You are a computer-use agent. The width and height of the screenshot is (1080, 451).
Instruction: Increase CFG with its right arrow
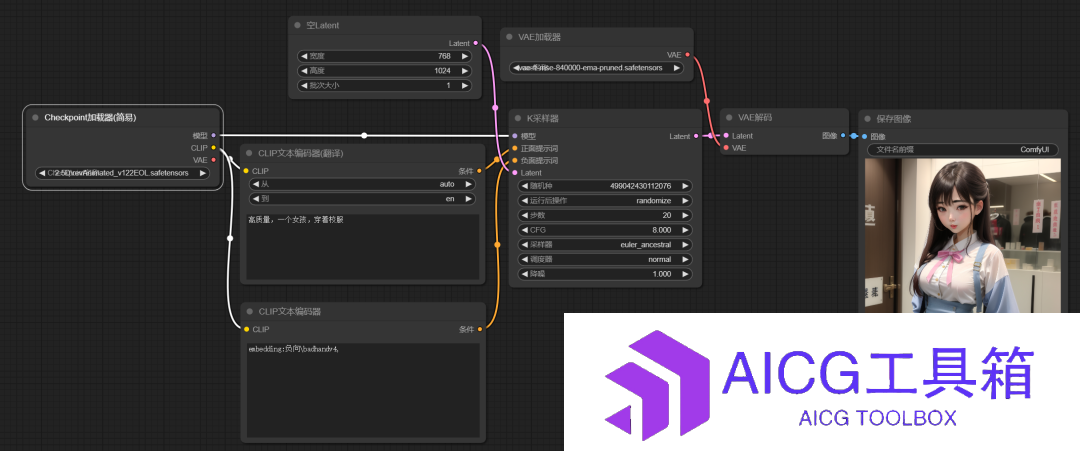coord(685,230)
